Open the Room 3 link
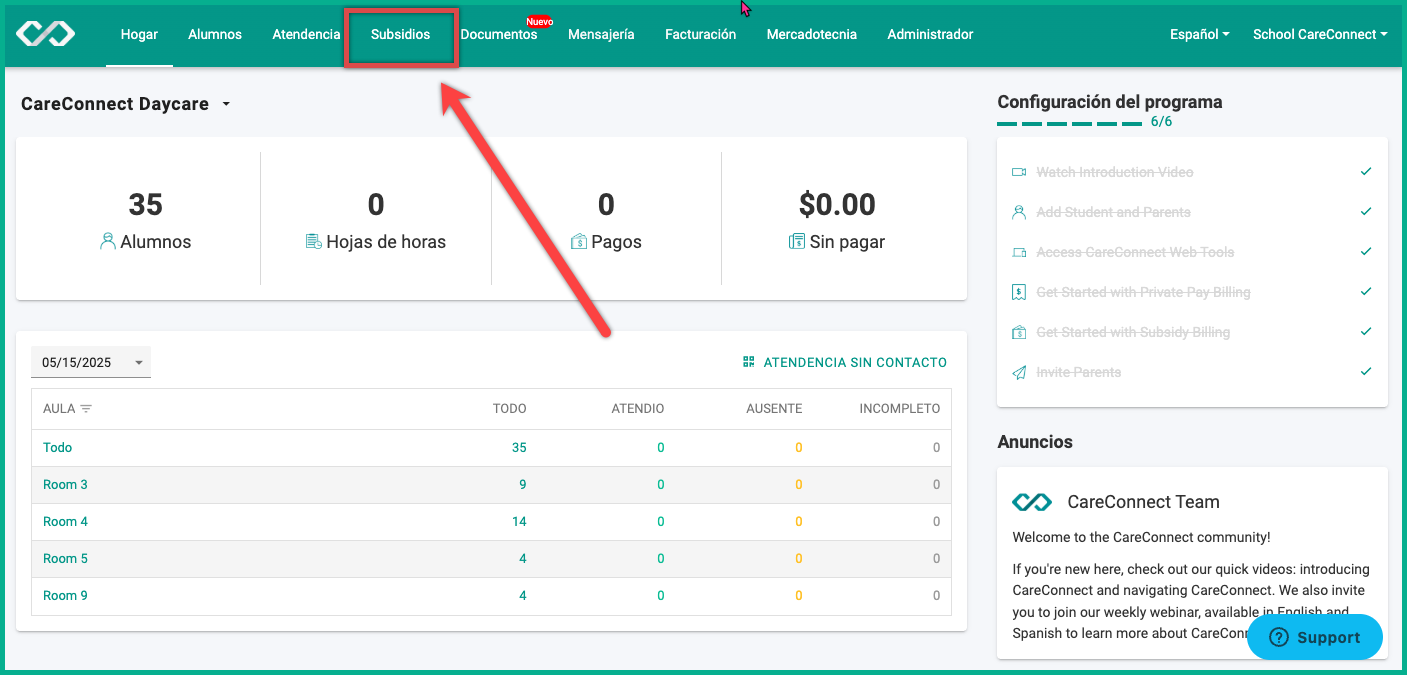The width and height of the screenshot is (1407, 675). [x=65, y=484]
